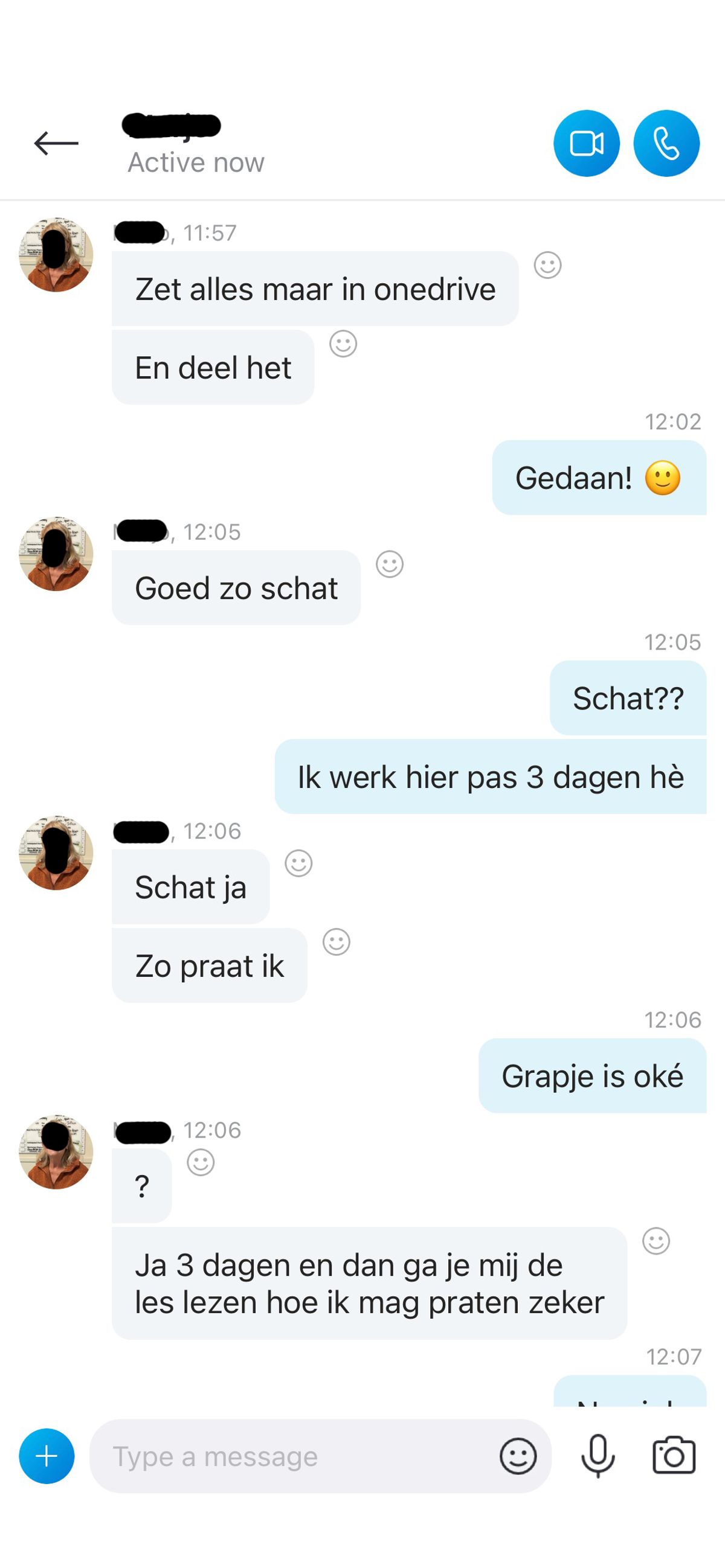
Task: React to the '?' message
Action: tap(201, 1163)
